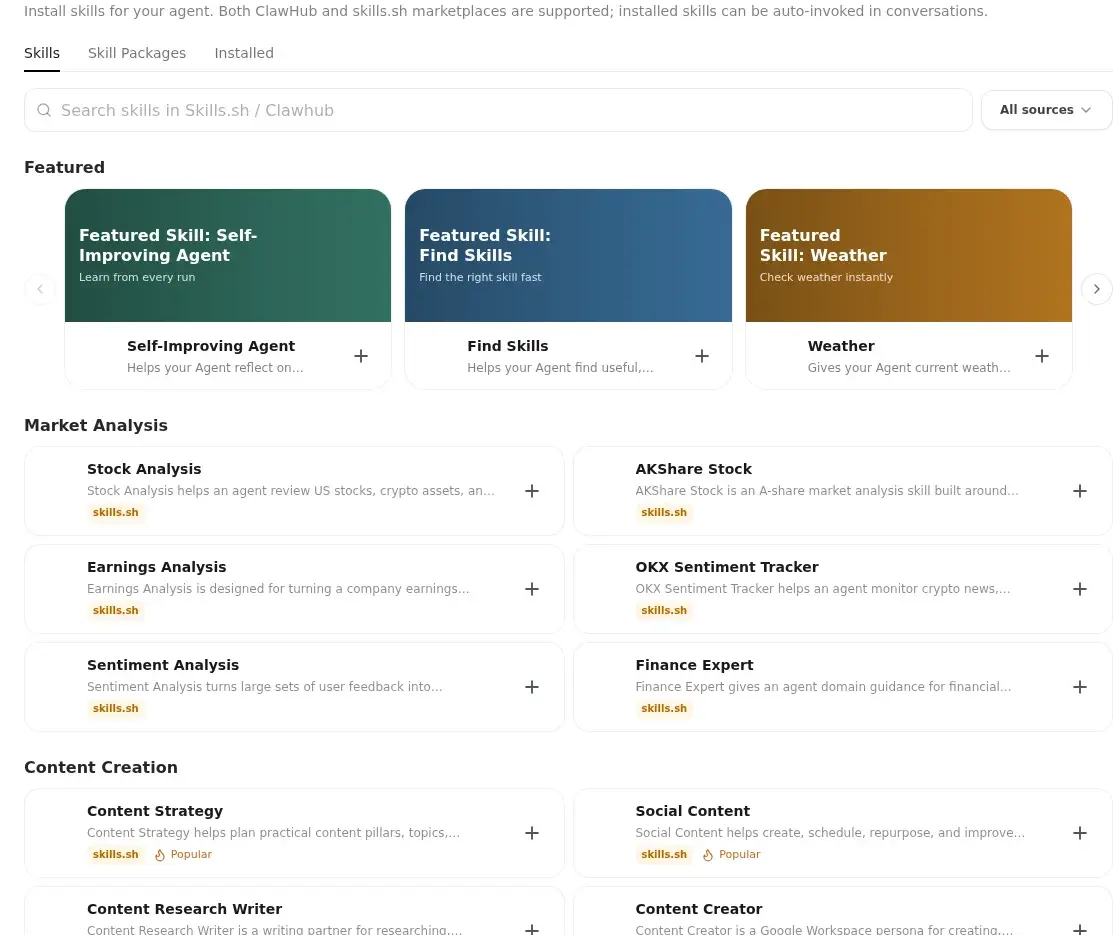Click the search magnifier icon

(x=44, y=110)
